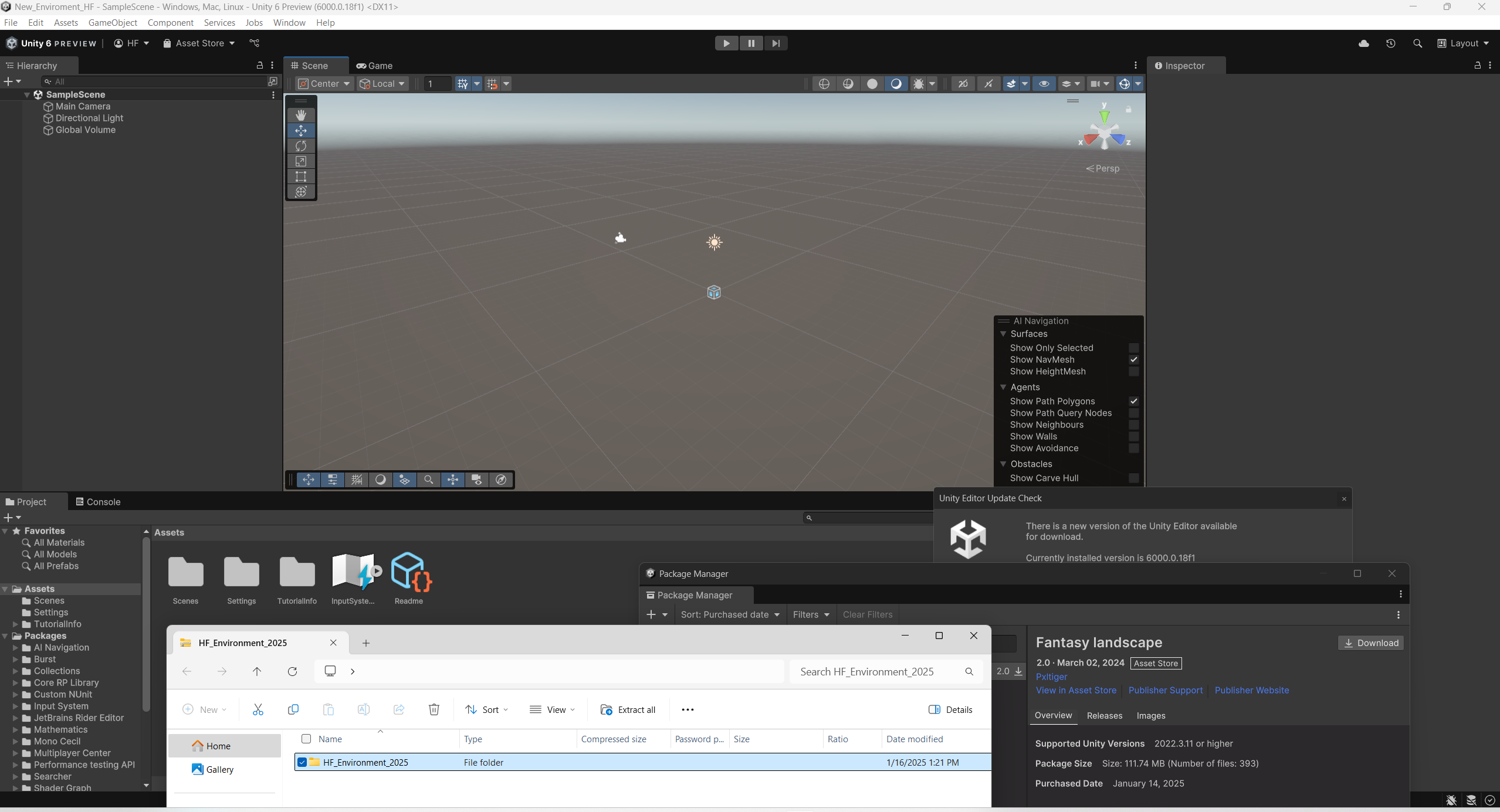
Task: Open the Local handle rotation dropdown
Action: [x=382, y=84]
